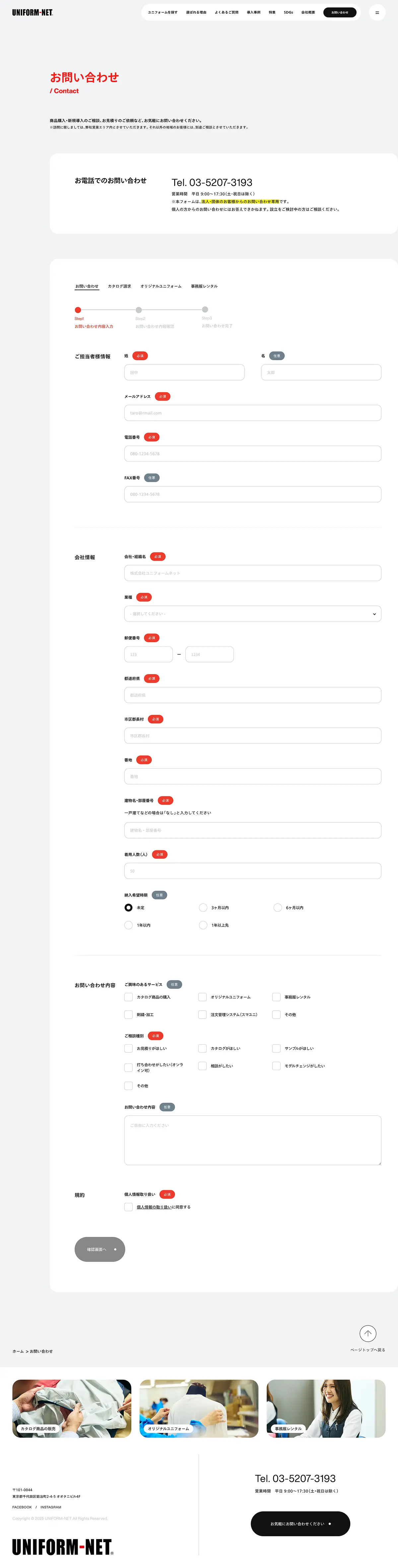Switch to the 事務服レンタル form tab
The image size is (398, 1568).
pyautogui.click(x=204, y=286)
